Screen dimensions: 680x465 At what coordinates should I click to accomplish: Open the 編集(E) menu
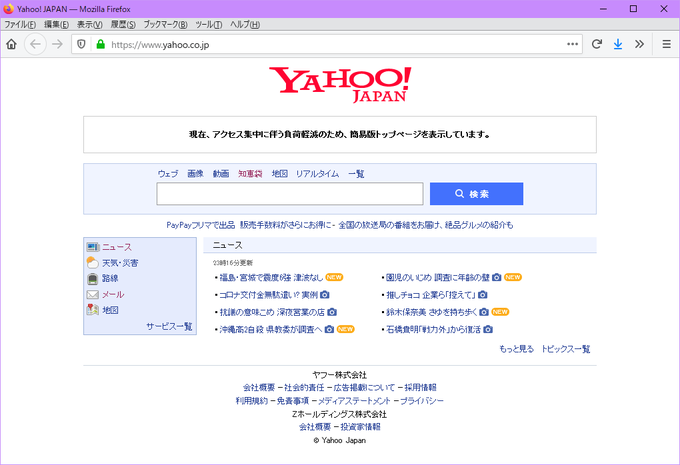(56, 25)
